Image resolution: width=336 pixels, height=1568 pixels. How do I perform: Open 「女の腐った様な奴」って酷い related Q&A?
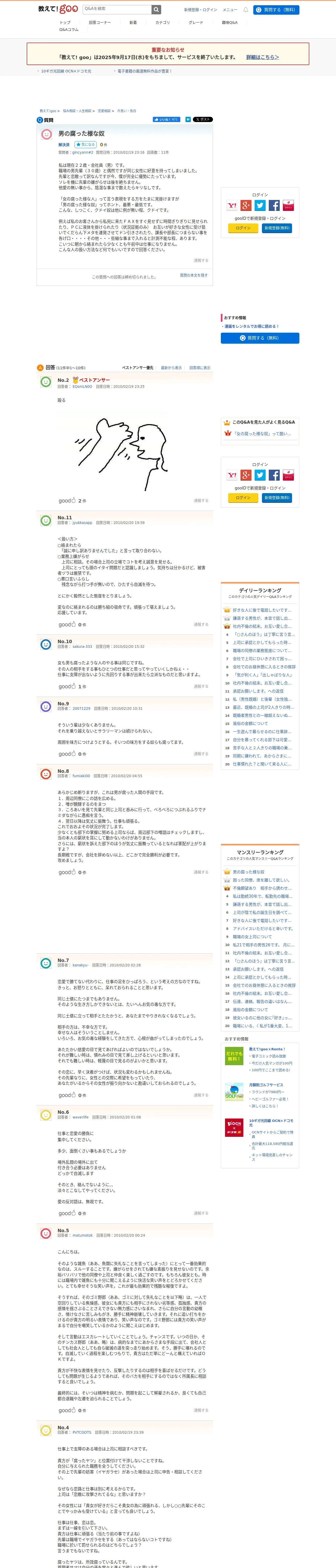click(x=263, y=434)
